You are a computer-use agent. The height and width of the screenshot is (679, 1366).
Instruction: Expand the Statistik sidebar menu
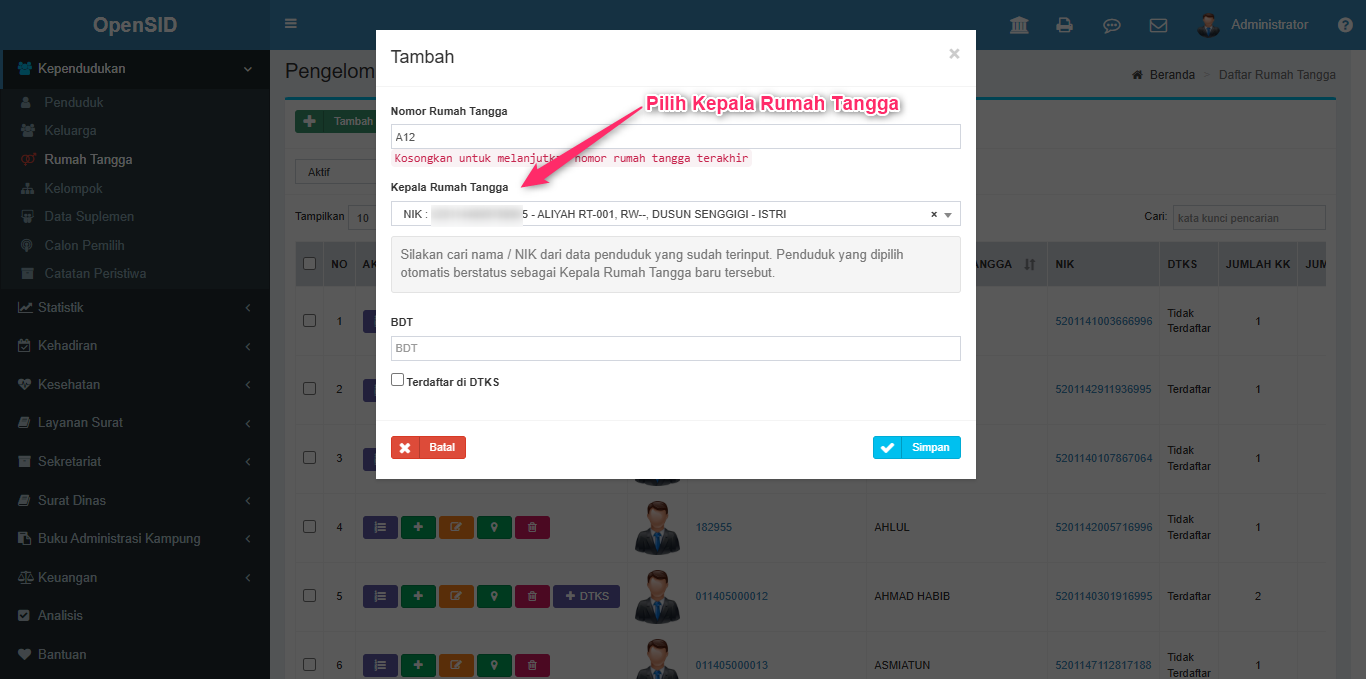click(x=134, y=307)
